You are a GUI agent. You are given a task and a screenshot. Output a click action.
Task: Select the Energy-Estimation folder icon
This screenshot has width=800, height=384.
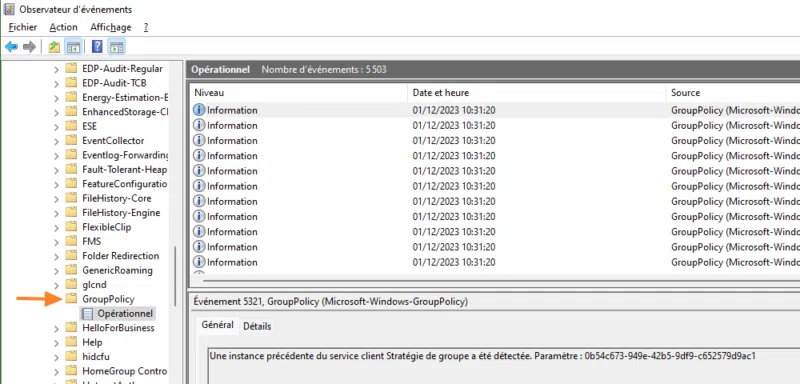point(71,97)
